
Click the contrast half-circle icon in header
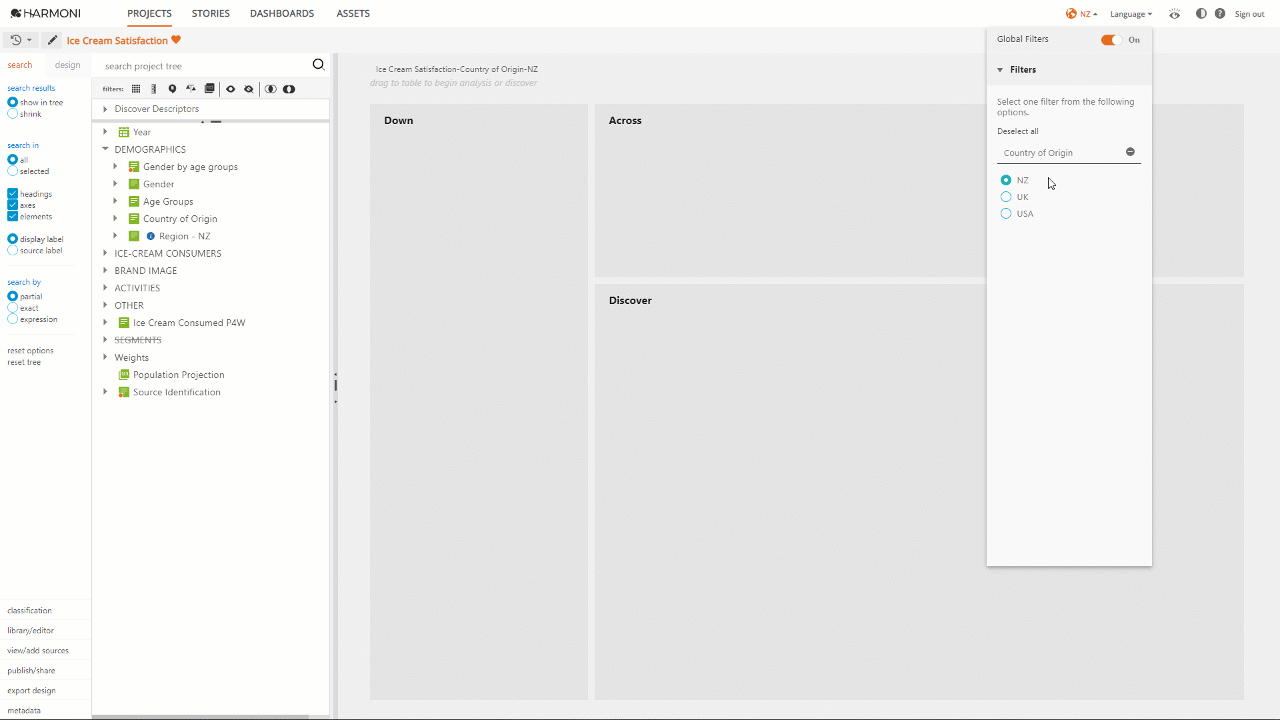(1201, 14)
